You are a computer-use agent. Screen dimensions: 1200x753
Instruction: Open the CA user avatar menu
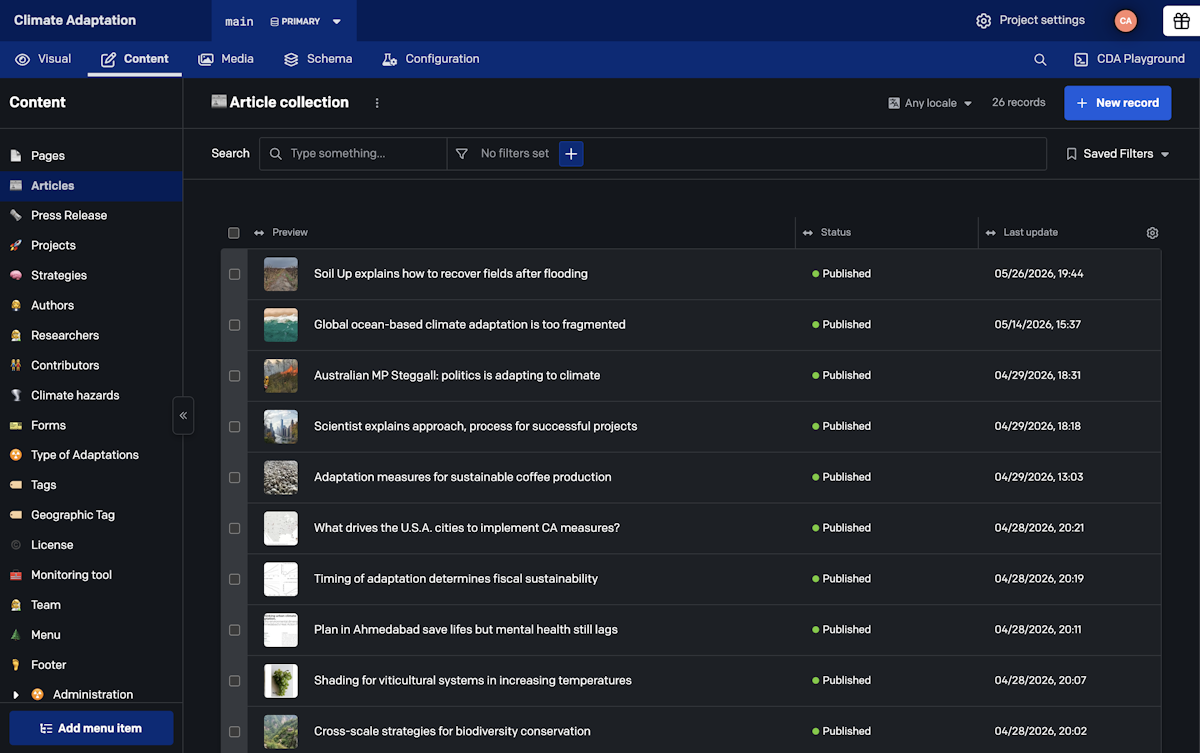click(x=1126, y=21)
